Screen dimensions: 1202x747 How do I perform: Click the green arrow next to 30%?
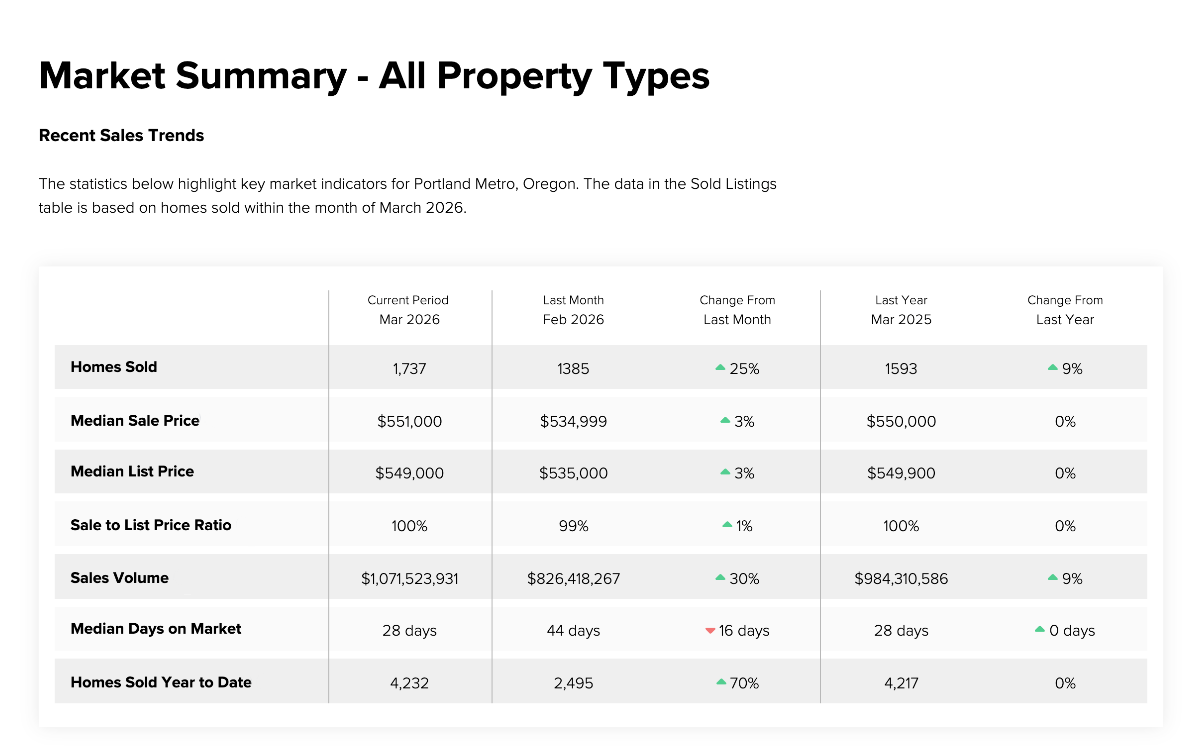pyautogui.click(x=720, y=578)
